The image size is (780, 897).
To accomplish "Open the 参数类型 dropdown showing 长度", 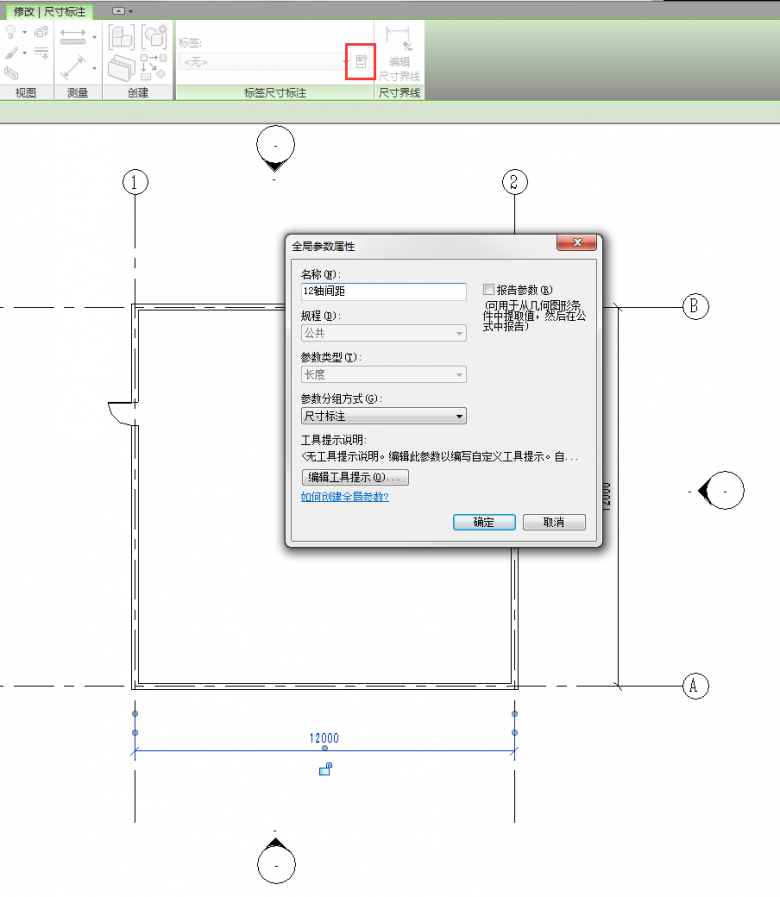I will pos(384,374).
